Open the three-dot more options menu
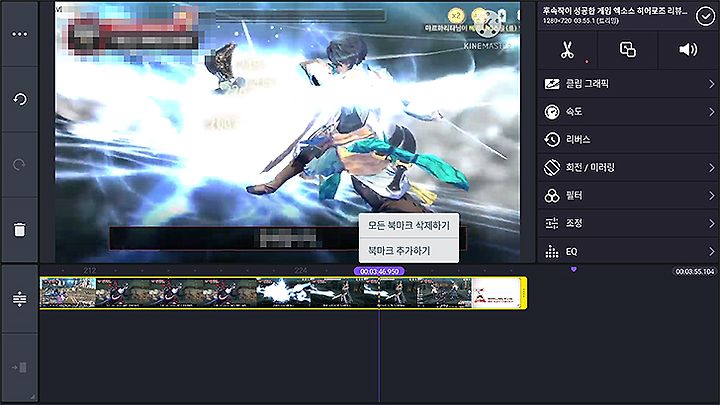720x405 pixels. 19,34
